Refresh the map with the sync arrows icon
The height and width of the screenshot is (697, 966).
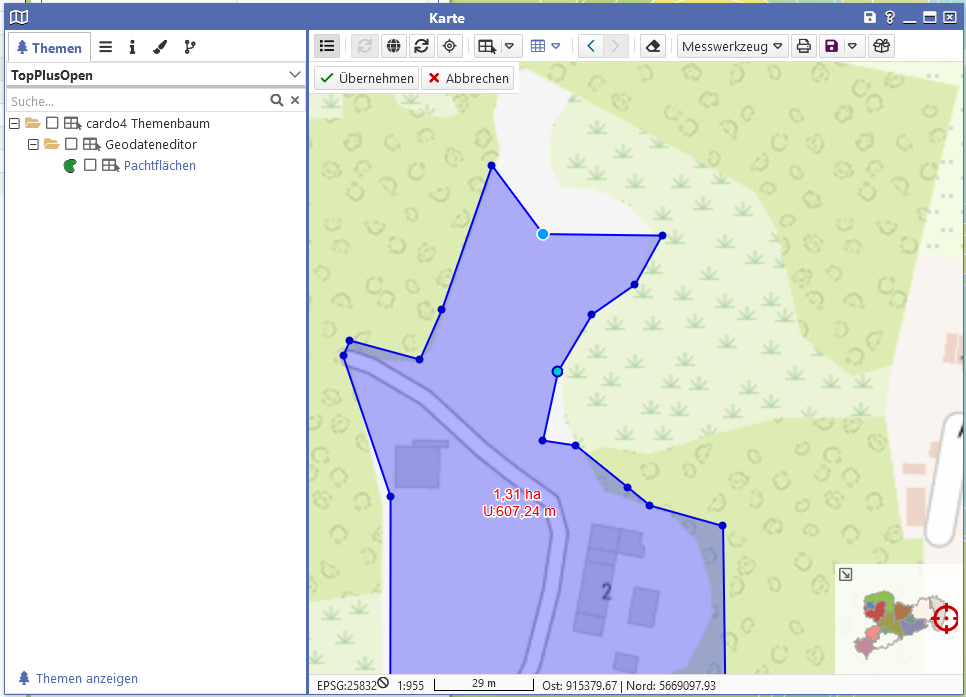[x=421, y=46]
